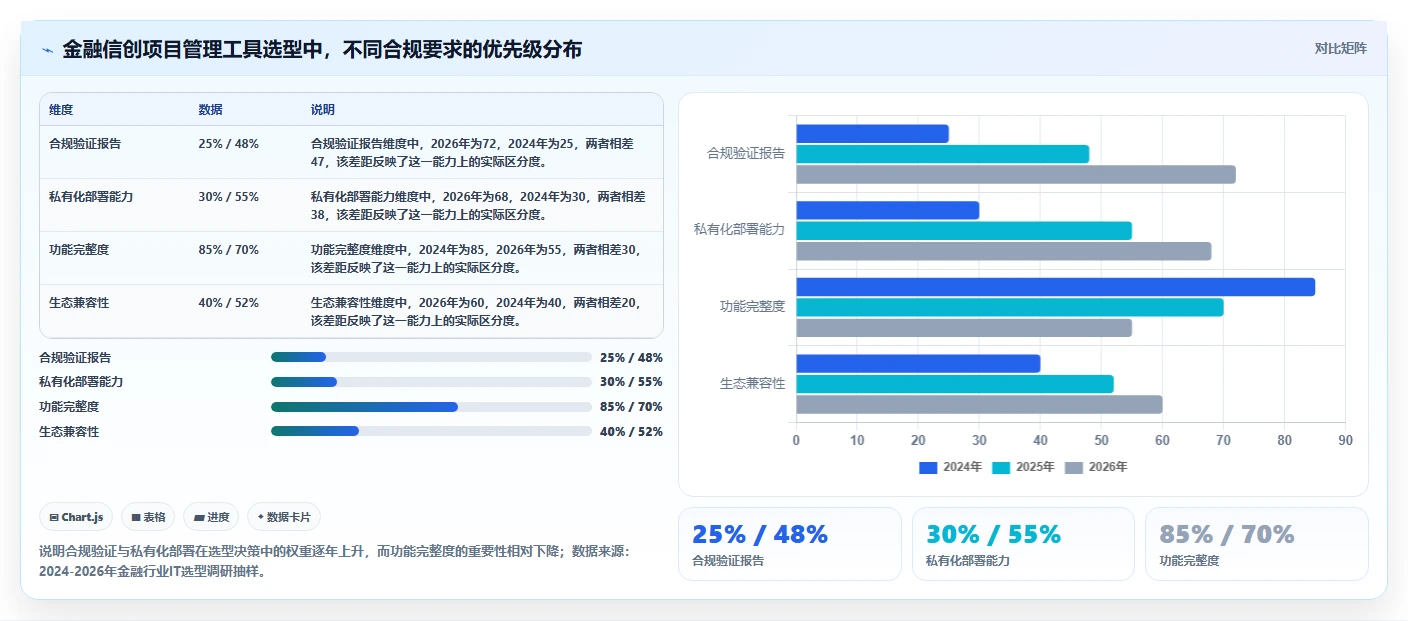Click the 合规验证报告 chart axis label

click(746, 154)
